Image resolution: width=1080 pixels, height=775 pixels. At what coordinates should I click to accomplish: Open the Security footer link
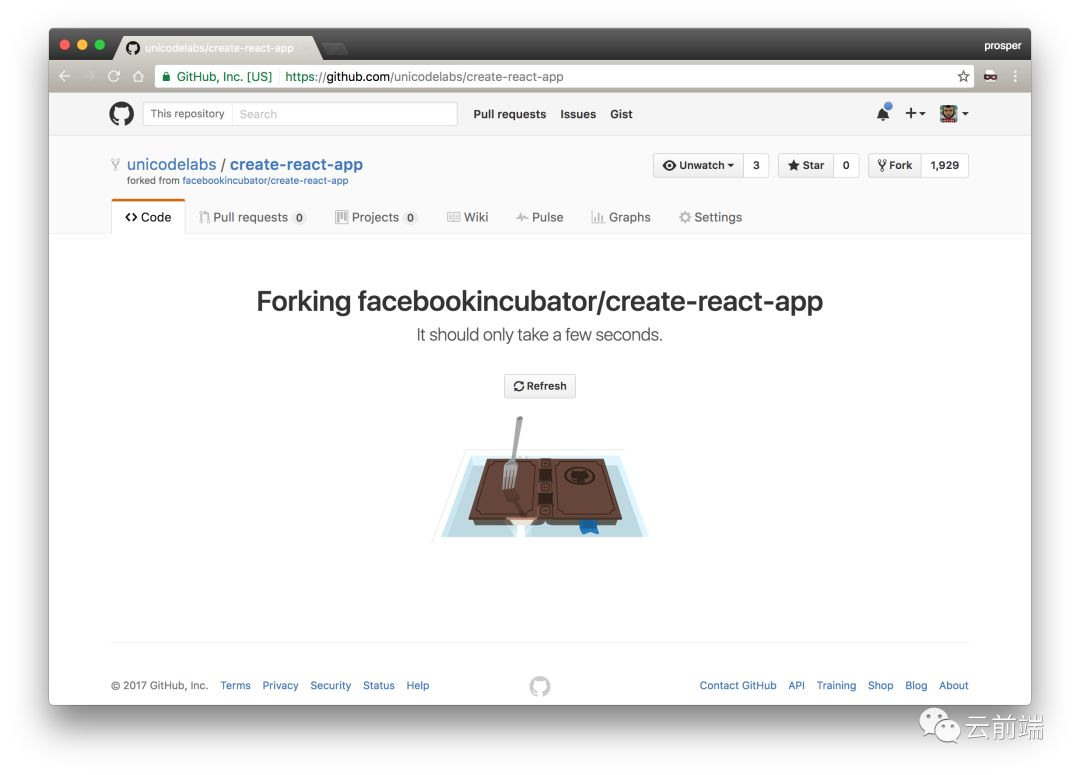[x=331, y=685]
